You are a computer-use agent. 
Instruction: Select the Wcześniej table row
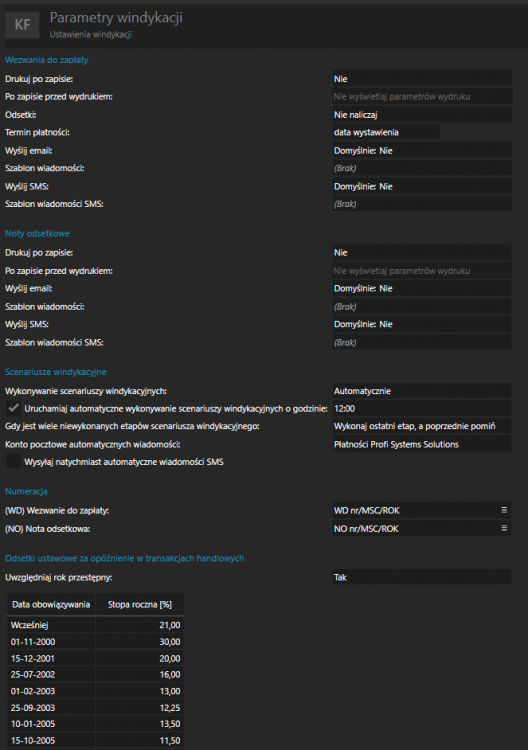click(96, 625)
